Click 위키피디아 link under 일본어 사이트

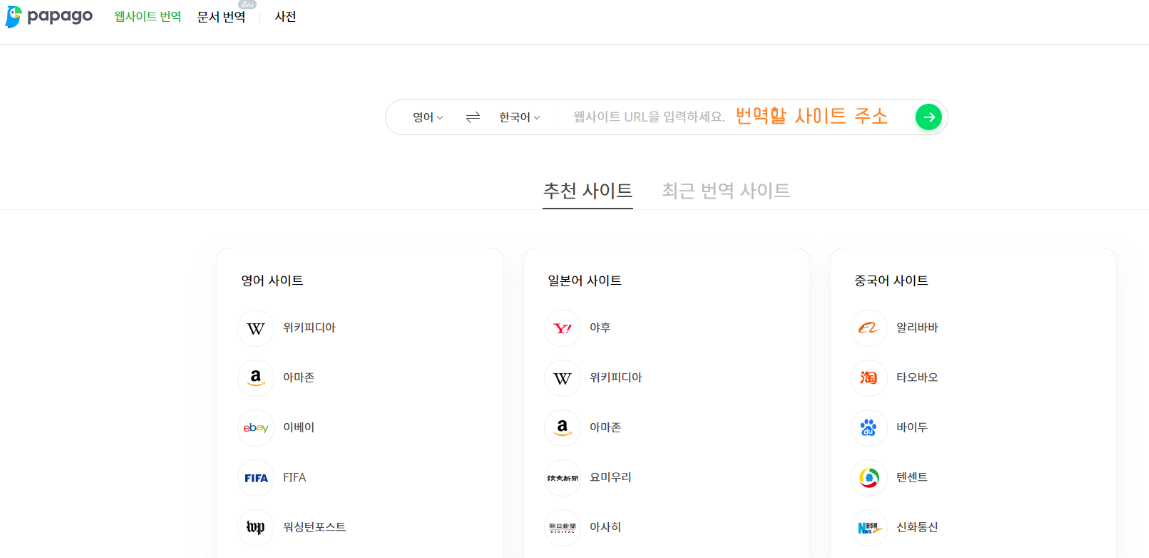click(x=616, y=378)
